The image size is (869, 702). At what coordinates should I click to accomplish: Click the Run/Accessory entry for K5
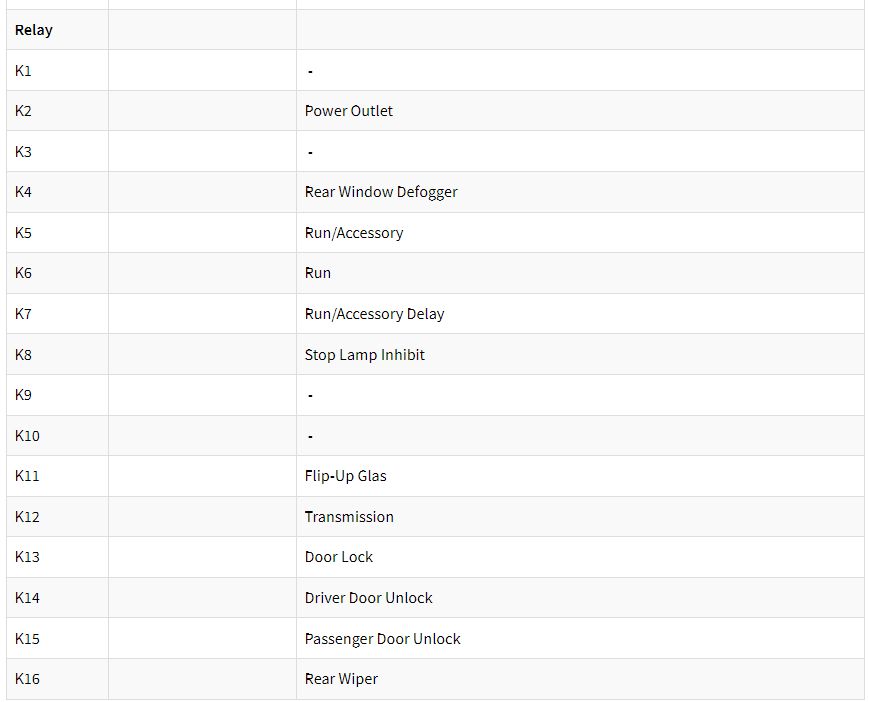click(354, 233)
